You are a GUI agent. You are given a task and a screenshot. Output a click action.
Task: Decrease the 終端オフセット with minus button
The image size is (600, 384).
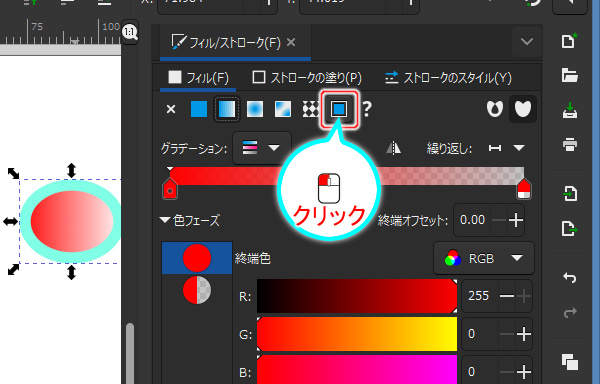pos(499,220)
